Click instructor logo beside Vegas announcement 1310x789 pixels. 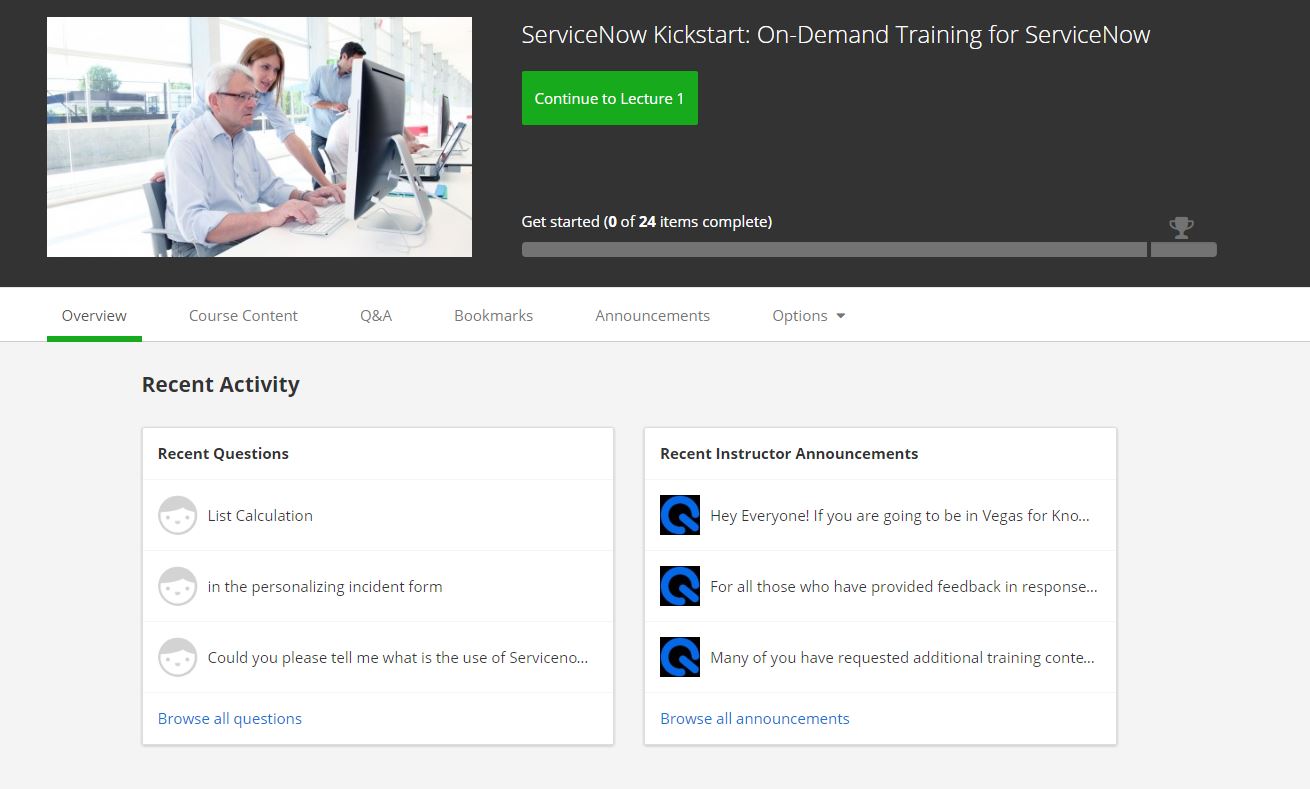(680, 515)
